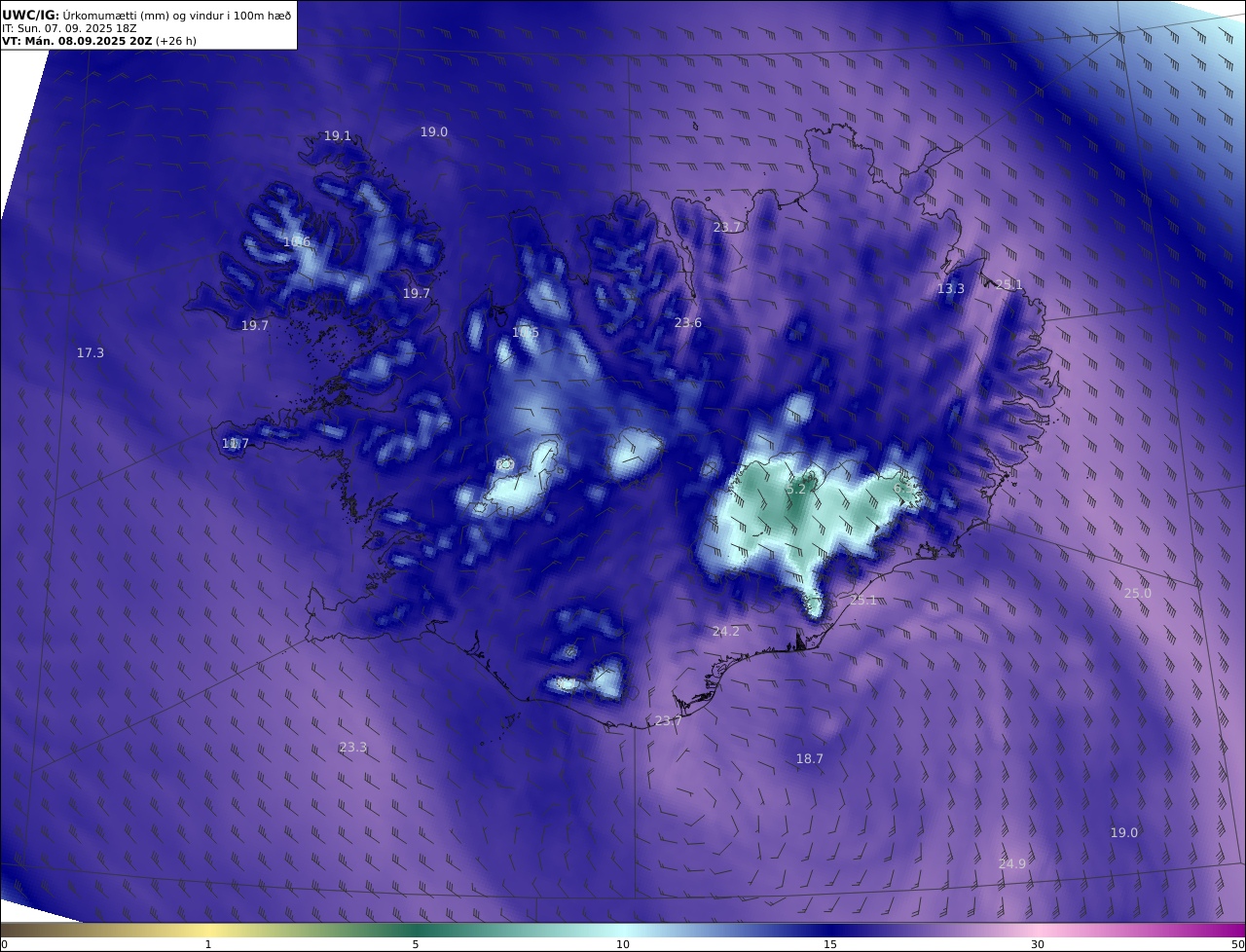Click the initial time line 'IT: Sun. 07. 09. 2025 18Z'
The width and height of the screenshot is (1246, 952).
click(x=69, y=28)
